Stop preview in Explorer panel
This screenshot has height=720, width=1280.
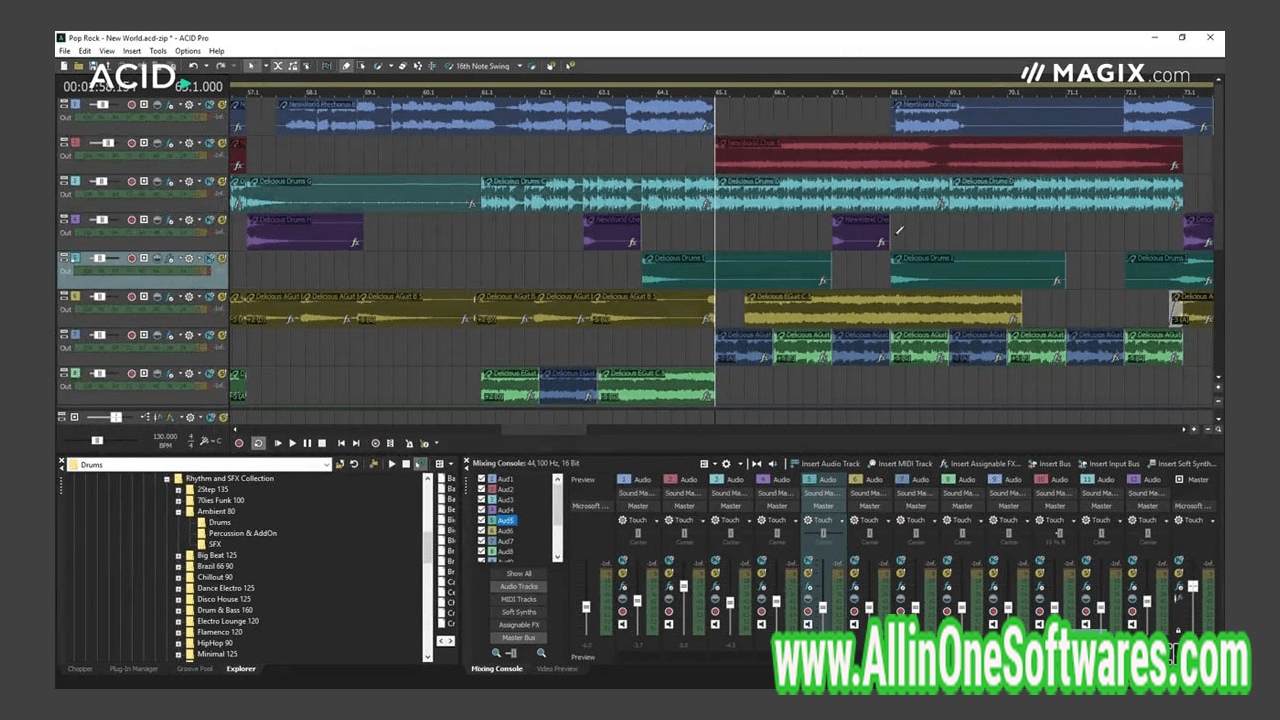[x=406, y=464]
